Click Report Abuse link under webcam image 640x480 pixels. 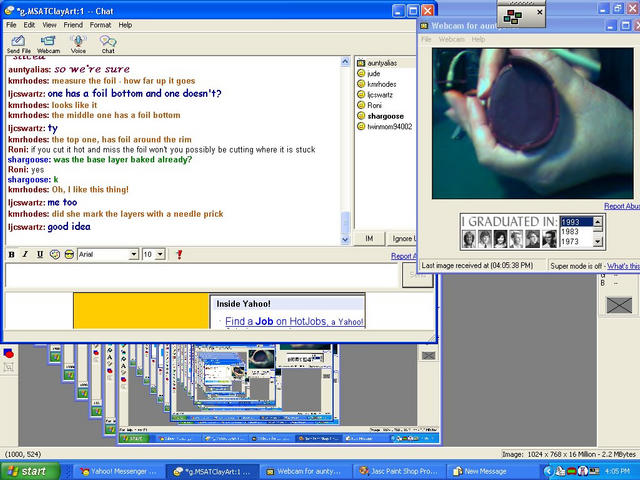tap(622, 206)
